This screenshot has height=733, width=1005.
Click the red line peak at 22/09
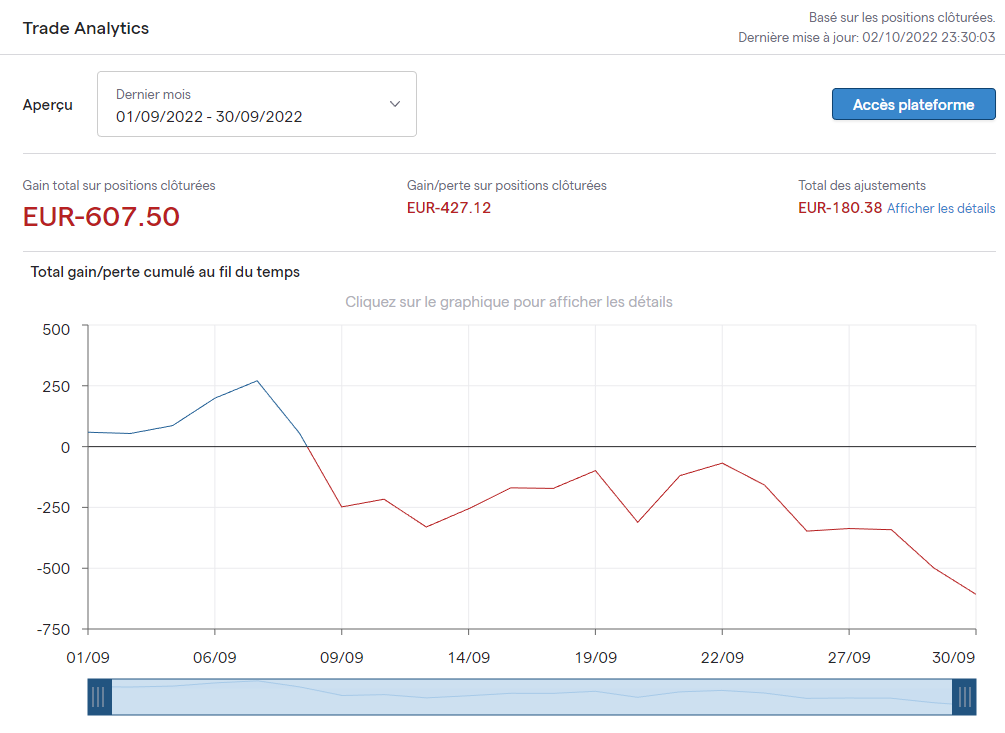[x=722, y=463]
